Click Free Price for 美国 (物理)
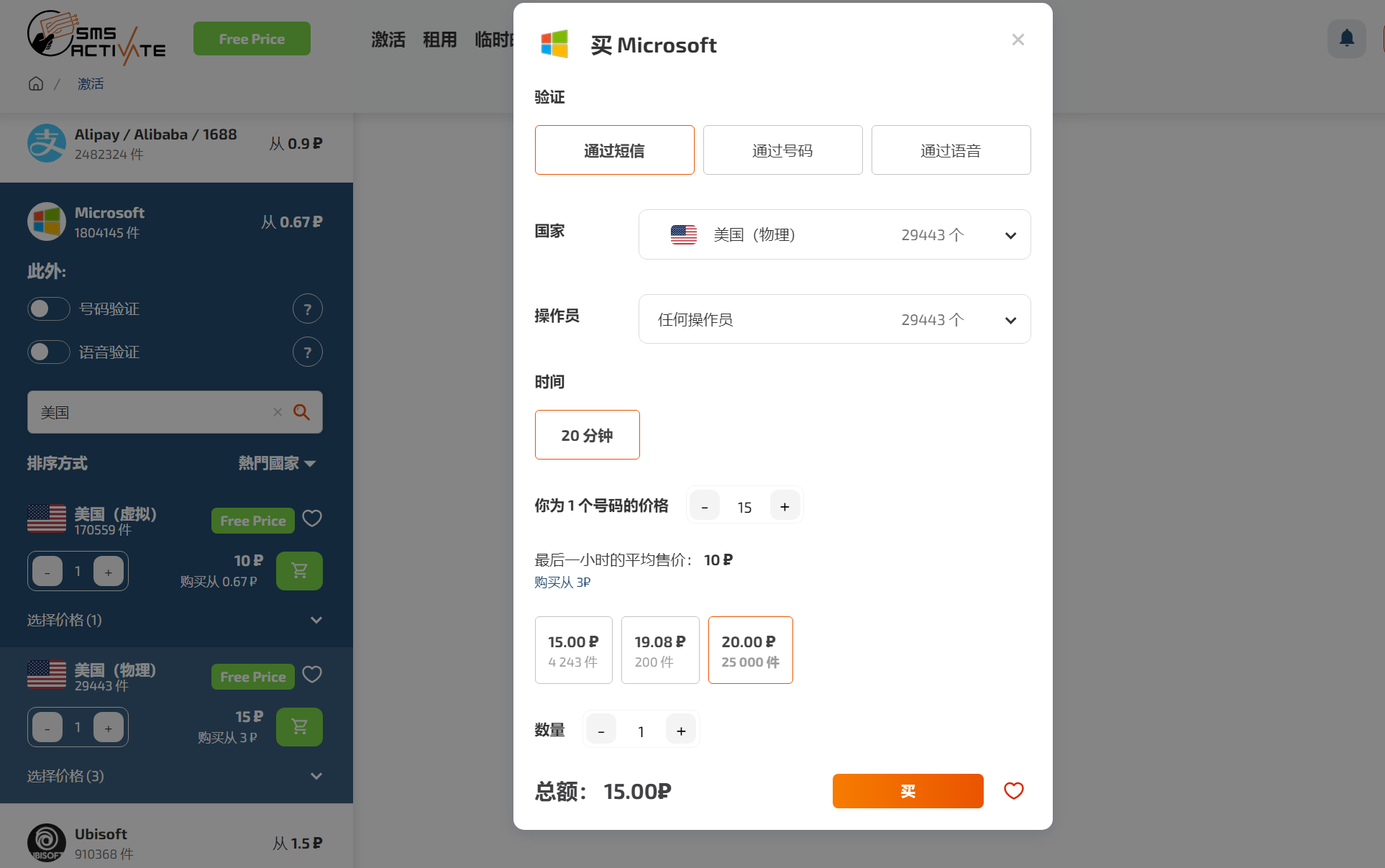1385x868 pixels. pos(253,677)
